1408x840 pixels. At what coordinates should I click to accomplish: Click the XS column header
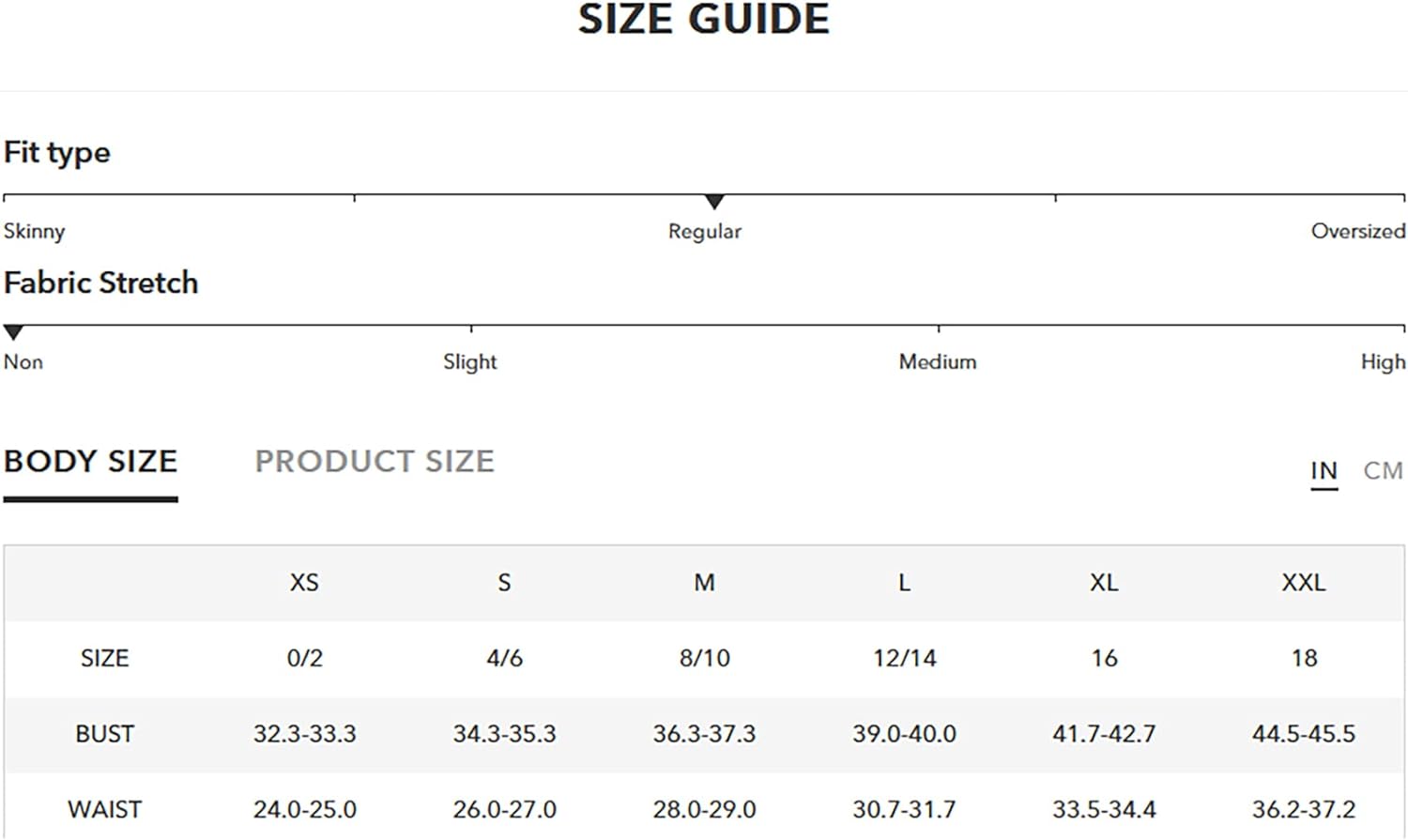click(304, 583)
